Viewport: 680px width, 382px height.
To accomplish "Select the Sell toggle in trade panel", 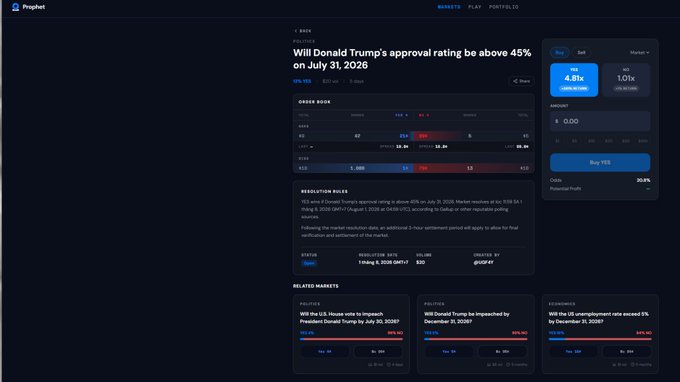I will coord(581,52).
